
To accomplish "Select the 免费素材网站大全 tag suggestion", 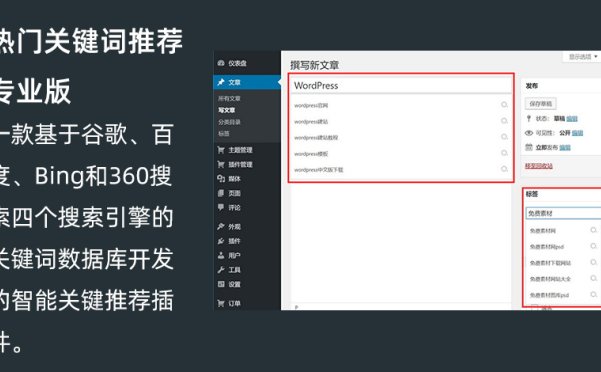I will click(x=550, y=279).
